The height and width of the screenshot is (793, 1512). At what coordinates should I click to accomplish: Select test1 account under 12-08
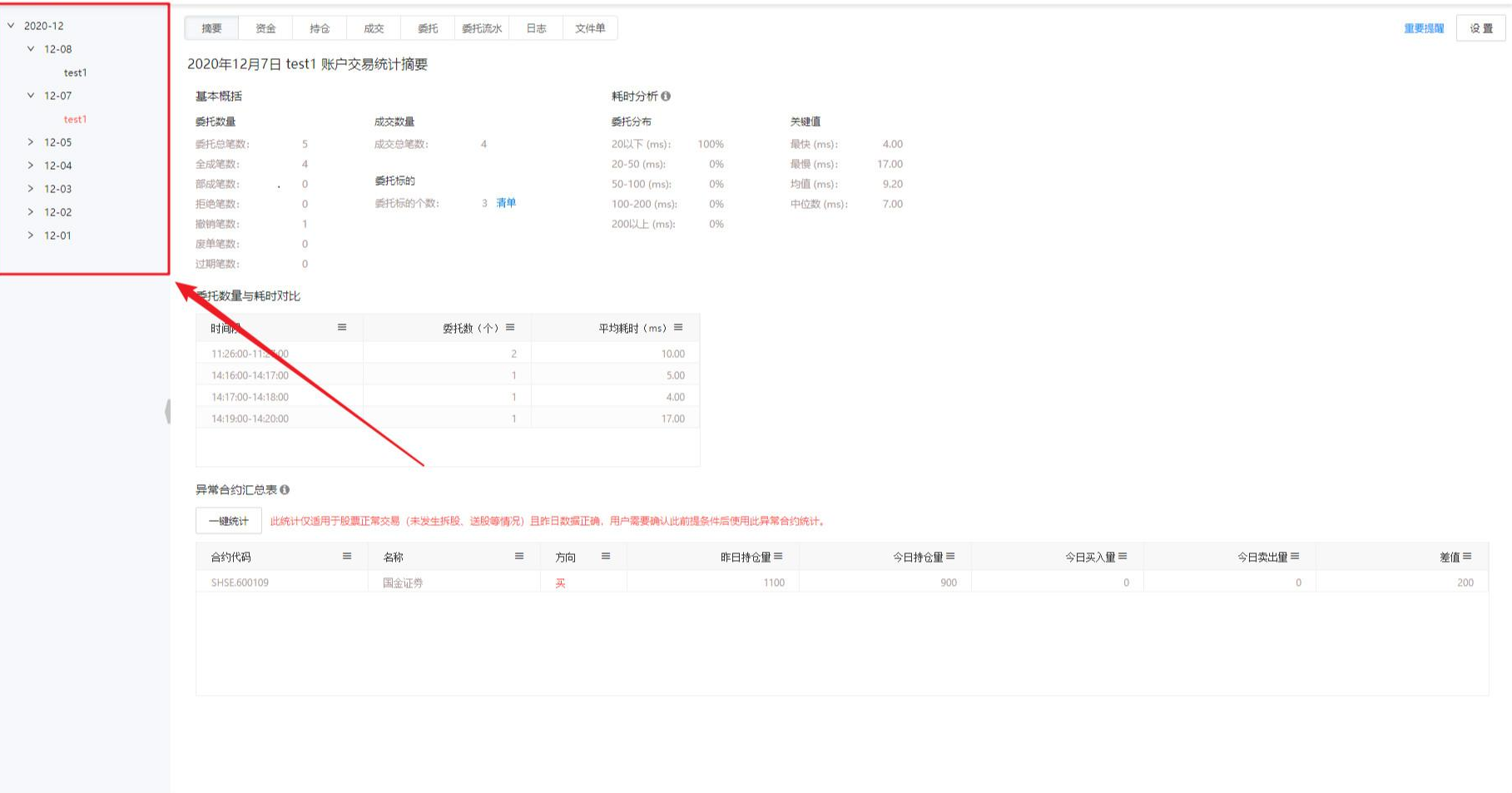coord(75,72)
